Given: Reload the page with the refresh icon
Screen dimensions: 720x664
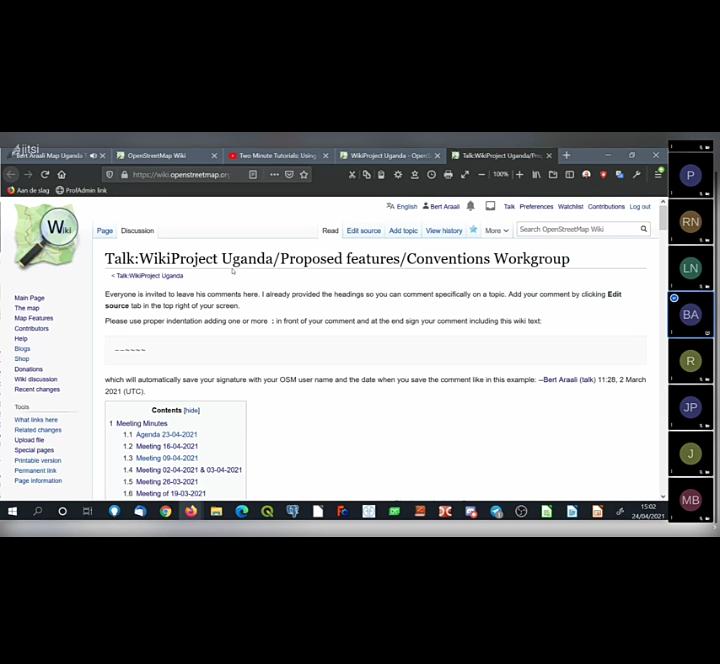Looking at the screenshot, I should 45,174.
